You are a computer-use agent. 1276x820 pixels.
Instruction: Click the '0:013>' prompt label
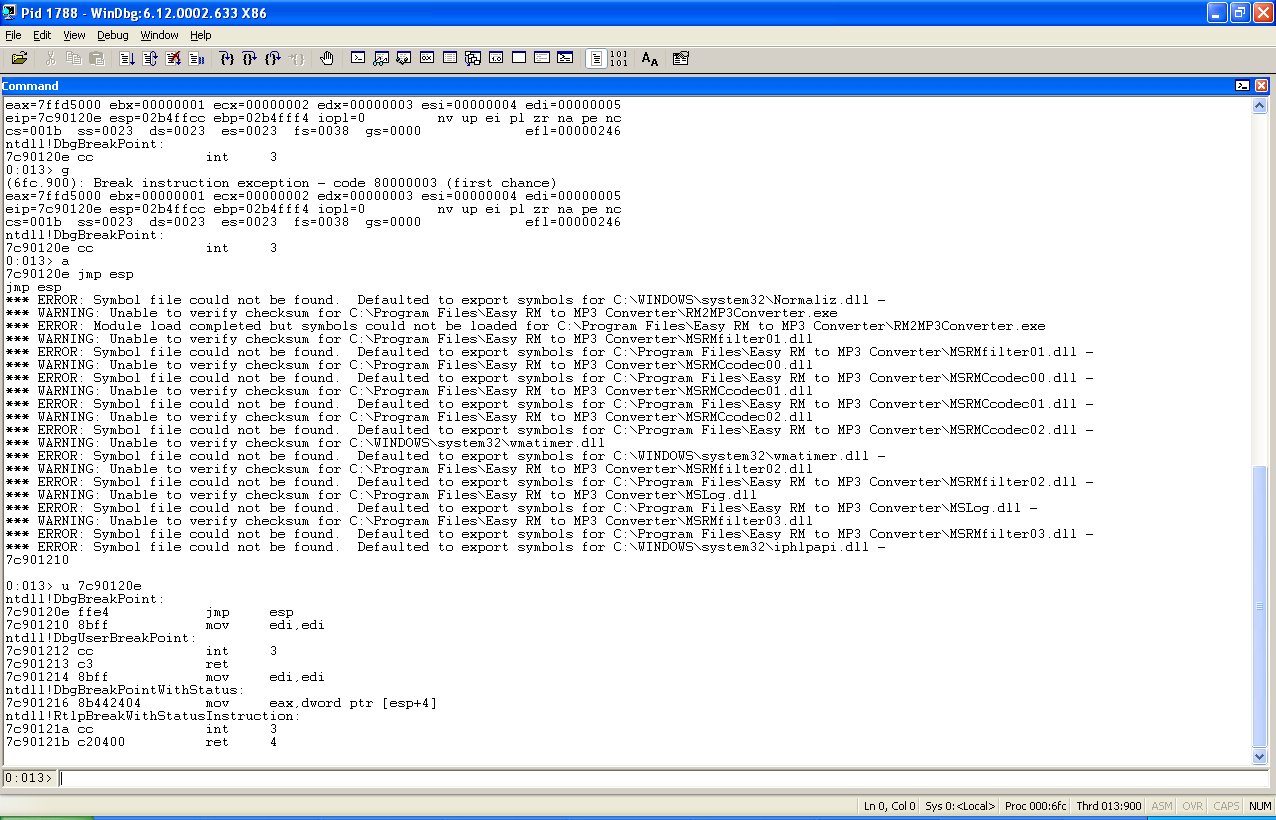pyautogui.click(x=29, y=778)
